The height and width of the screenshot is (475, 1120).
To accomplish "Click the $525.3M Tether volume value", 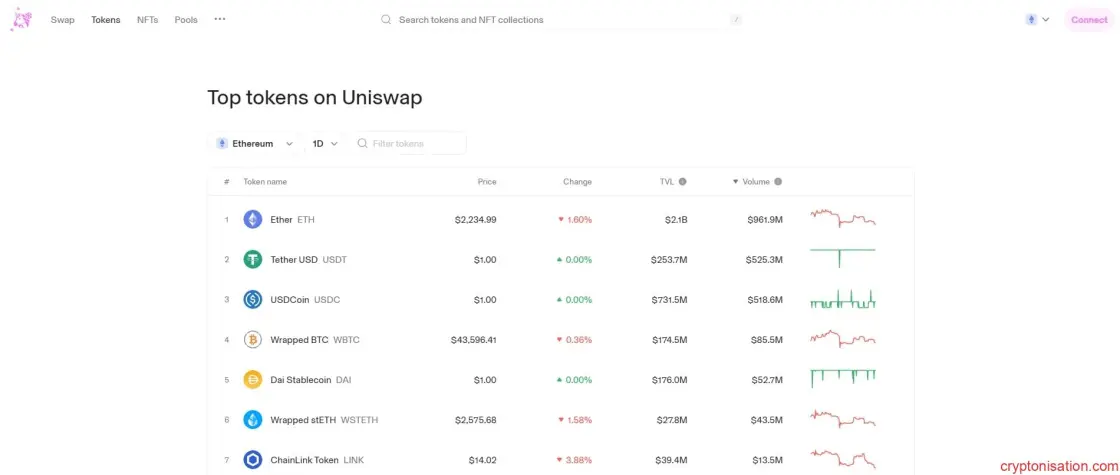I will pyautogui.click(x=764, y=259).
